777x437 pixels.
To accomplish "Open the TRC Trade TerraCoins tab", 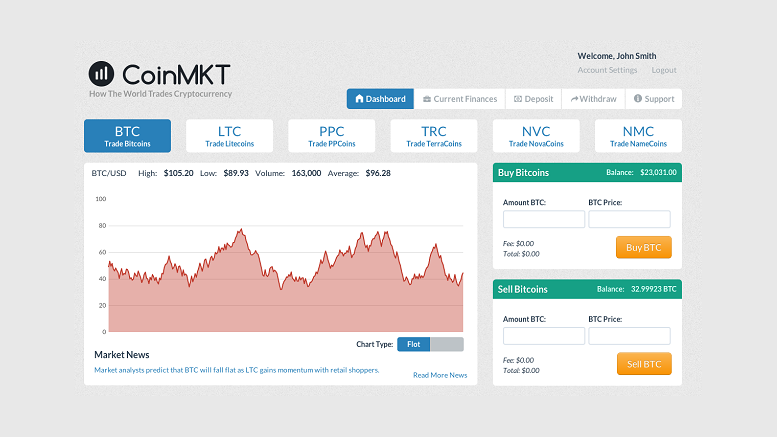I will (x=433, y=136).
